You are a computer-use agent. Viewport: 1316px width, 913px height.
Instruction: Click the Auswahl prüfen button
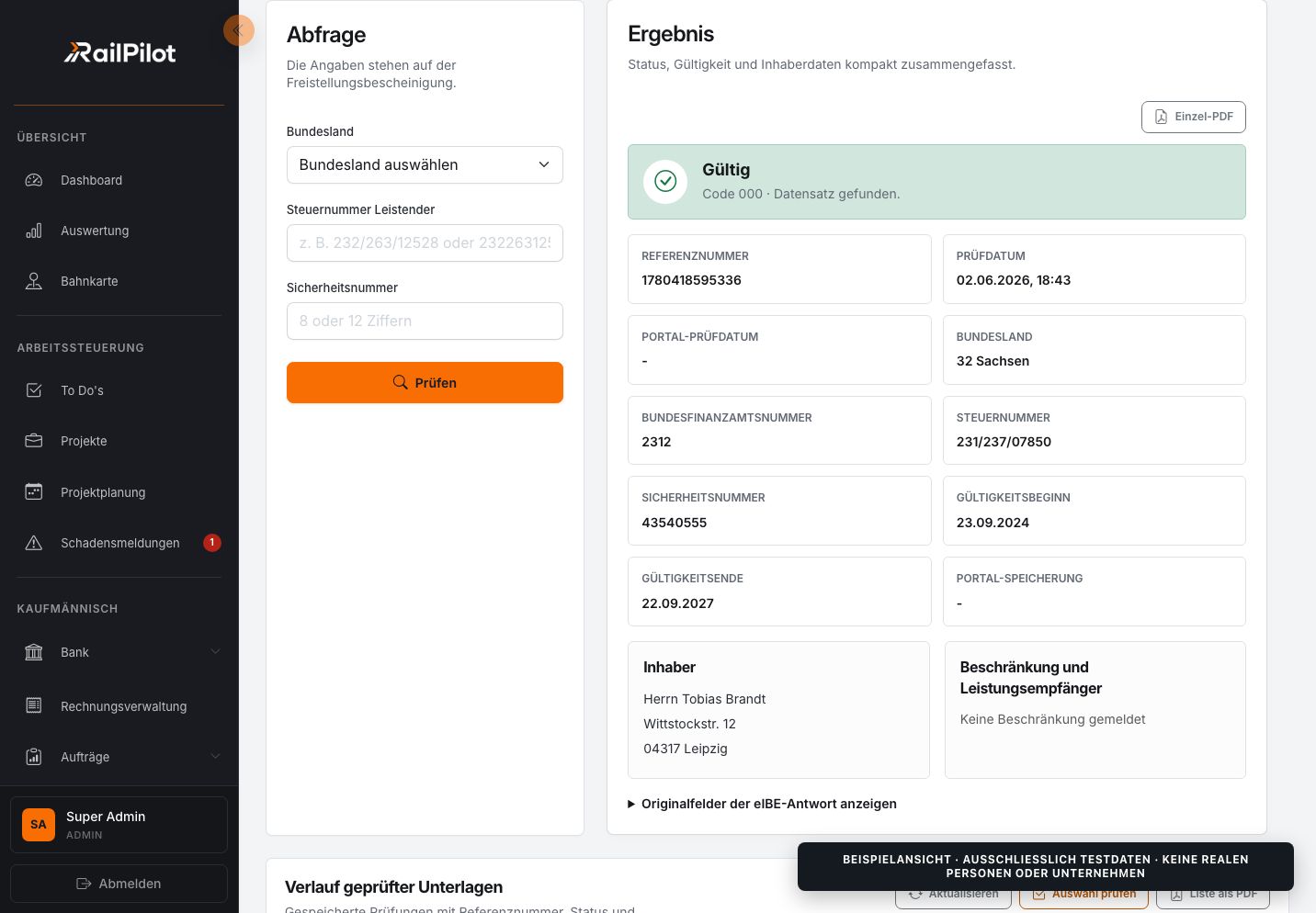1084,894
